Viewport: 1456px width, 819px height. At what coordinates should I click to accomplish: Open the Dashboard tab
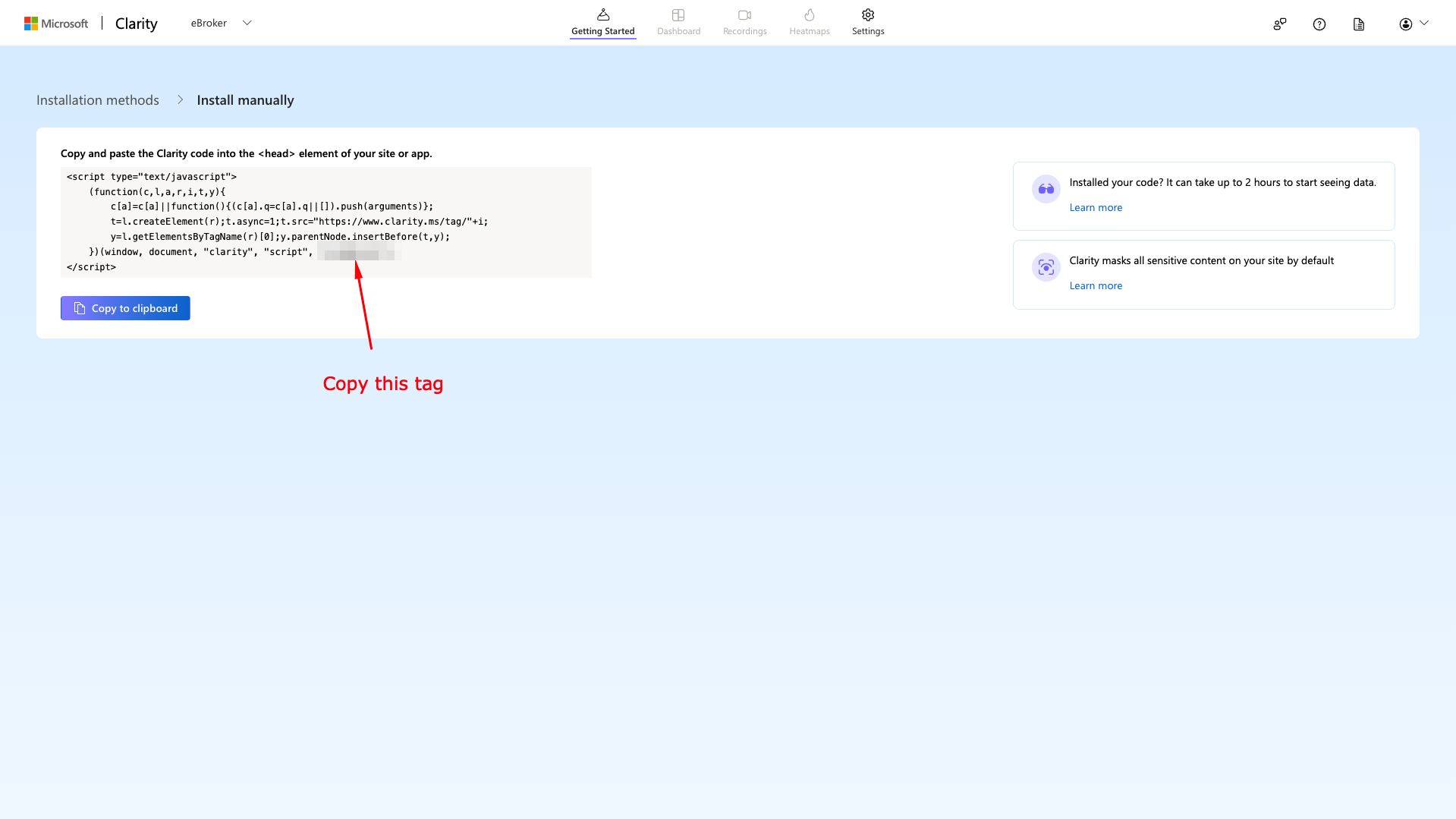pyautogui.click(x=678, y=23)
